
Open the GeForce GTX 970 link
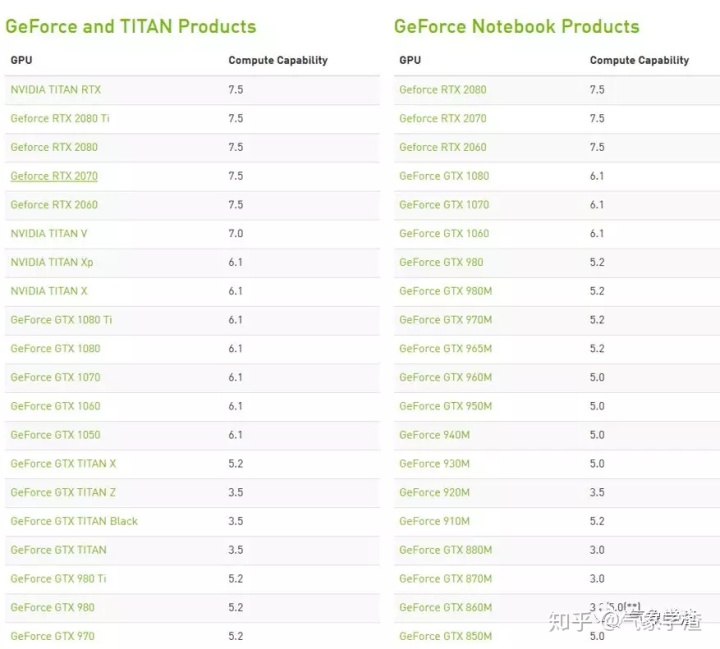52,637
